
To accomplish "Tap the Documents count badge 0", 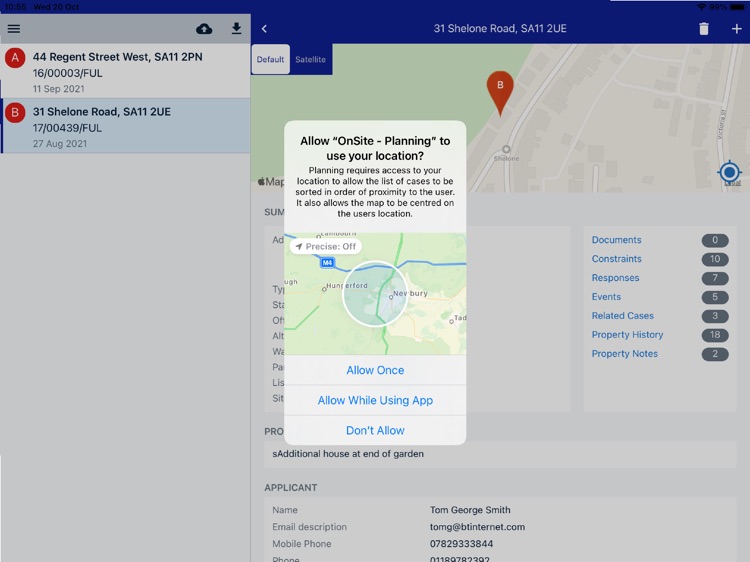I will [x=715, y=240].
